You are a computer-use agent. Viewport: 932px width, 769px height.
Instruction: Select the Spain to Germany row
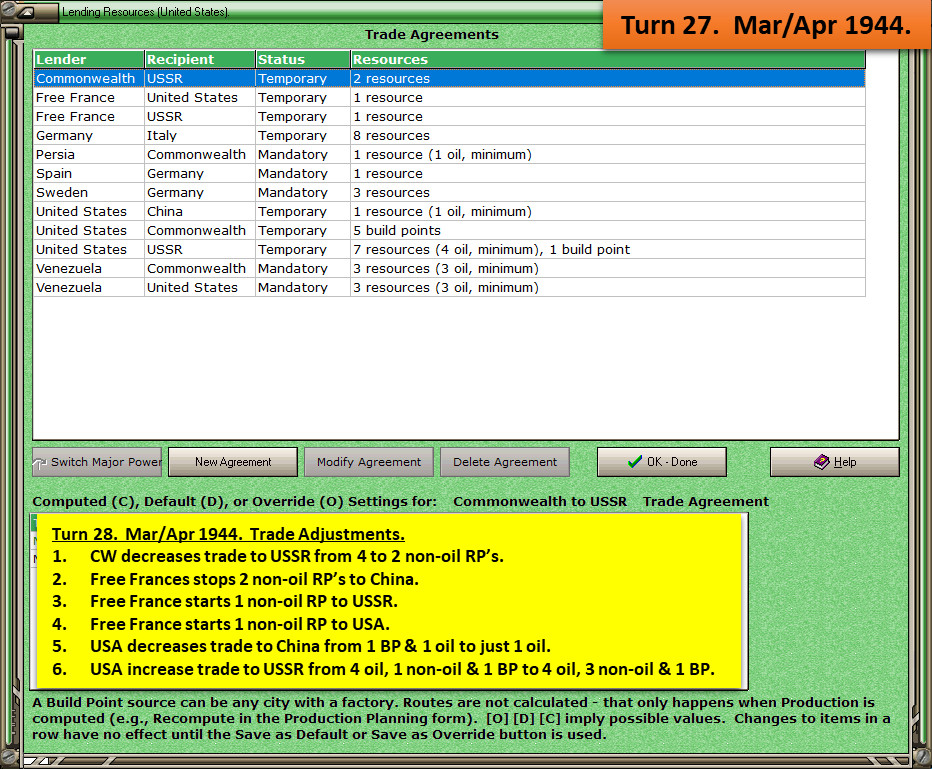click(x=449, y=174)
